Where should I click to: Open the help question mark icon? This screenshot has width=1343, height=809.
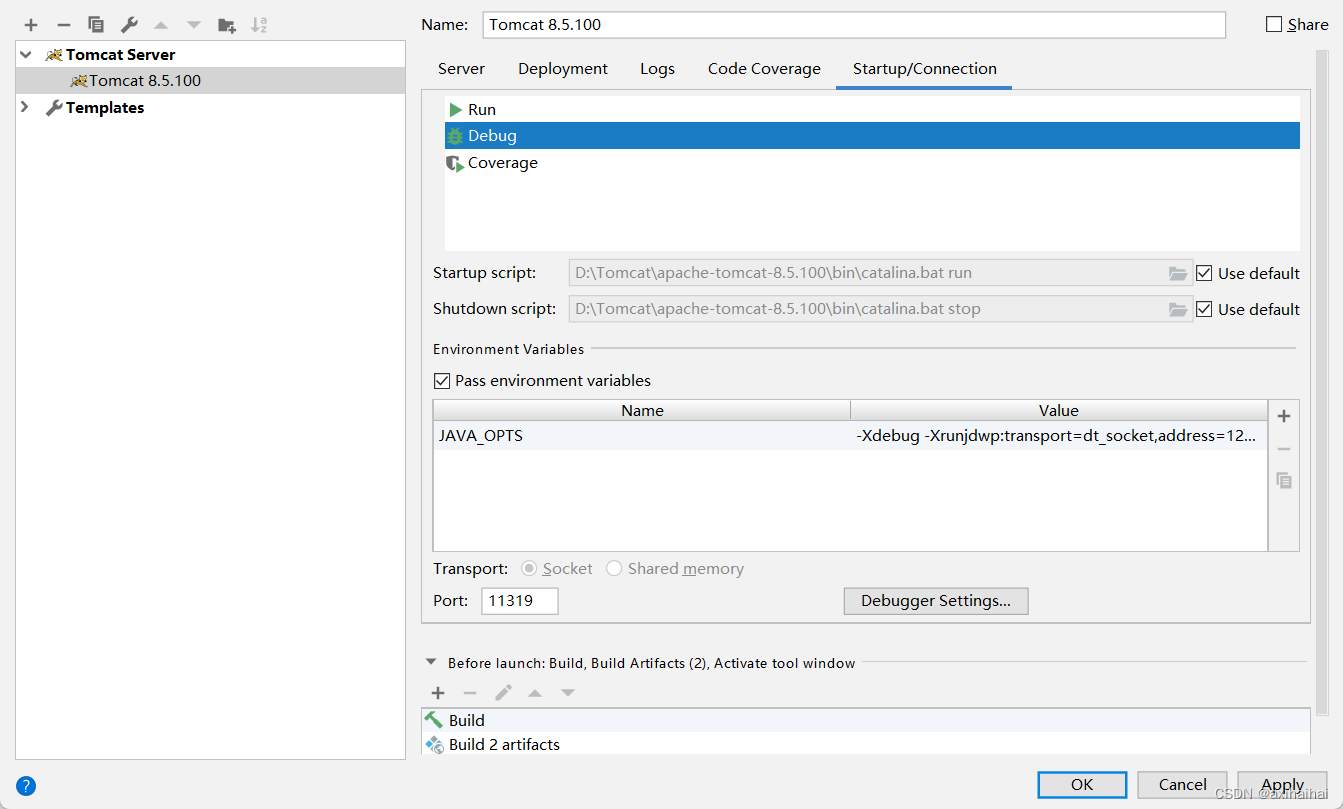click(26, 785)
